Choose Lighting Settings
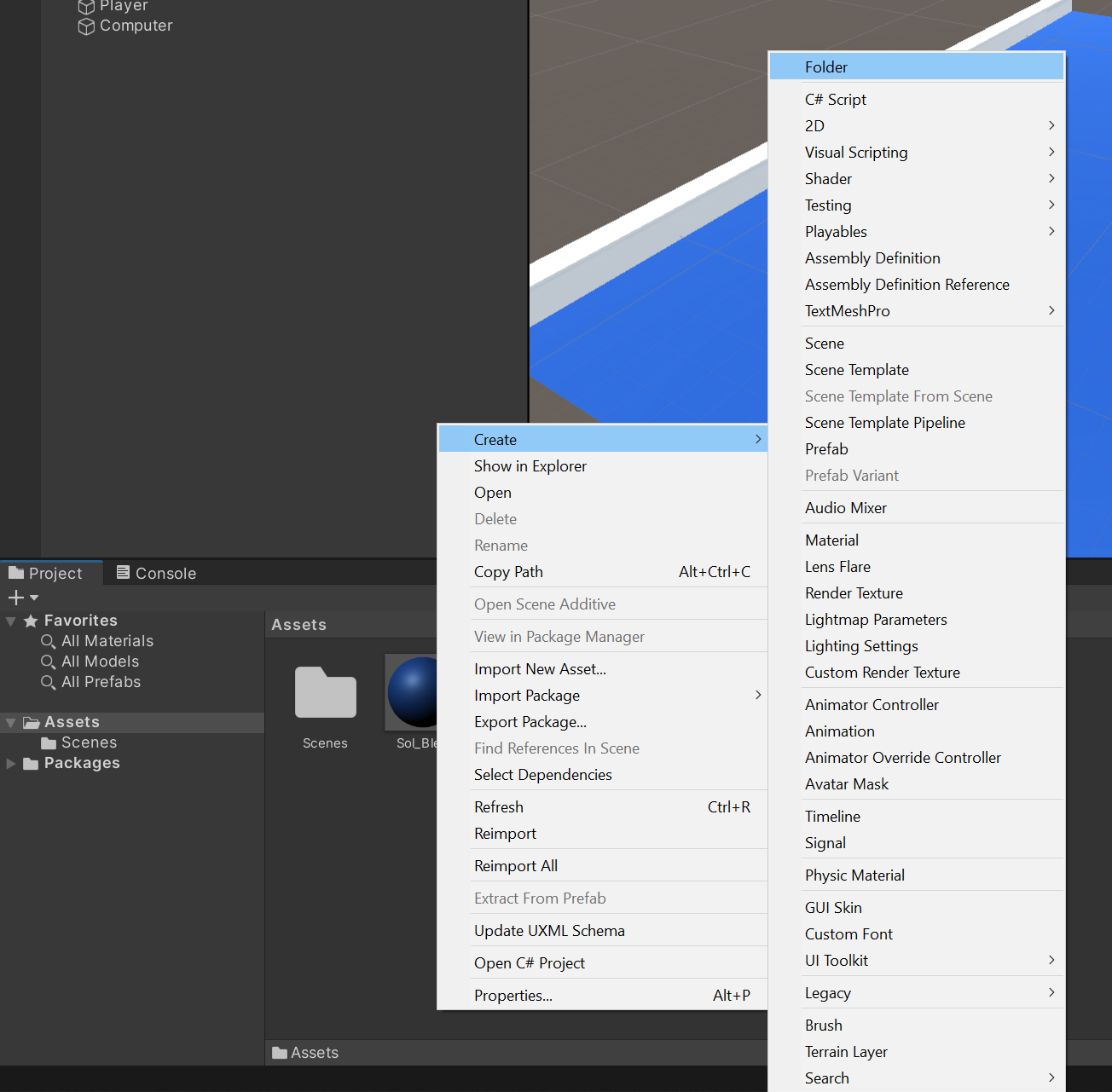 (917, 646)
